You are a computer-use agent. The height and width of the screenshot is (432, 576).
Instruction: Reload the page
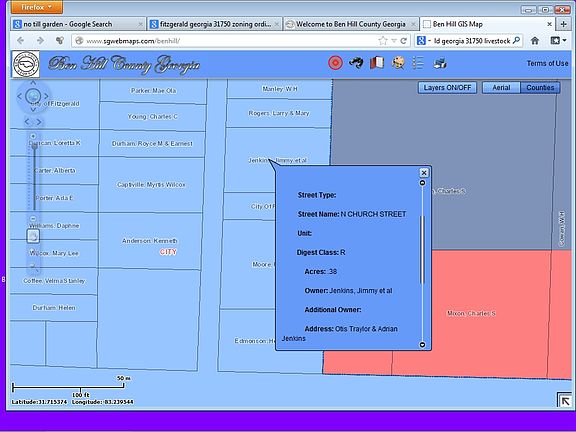tap(403, 41)
